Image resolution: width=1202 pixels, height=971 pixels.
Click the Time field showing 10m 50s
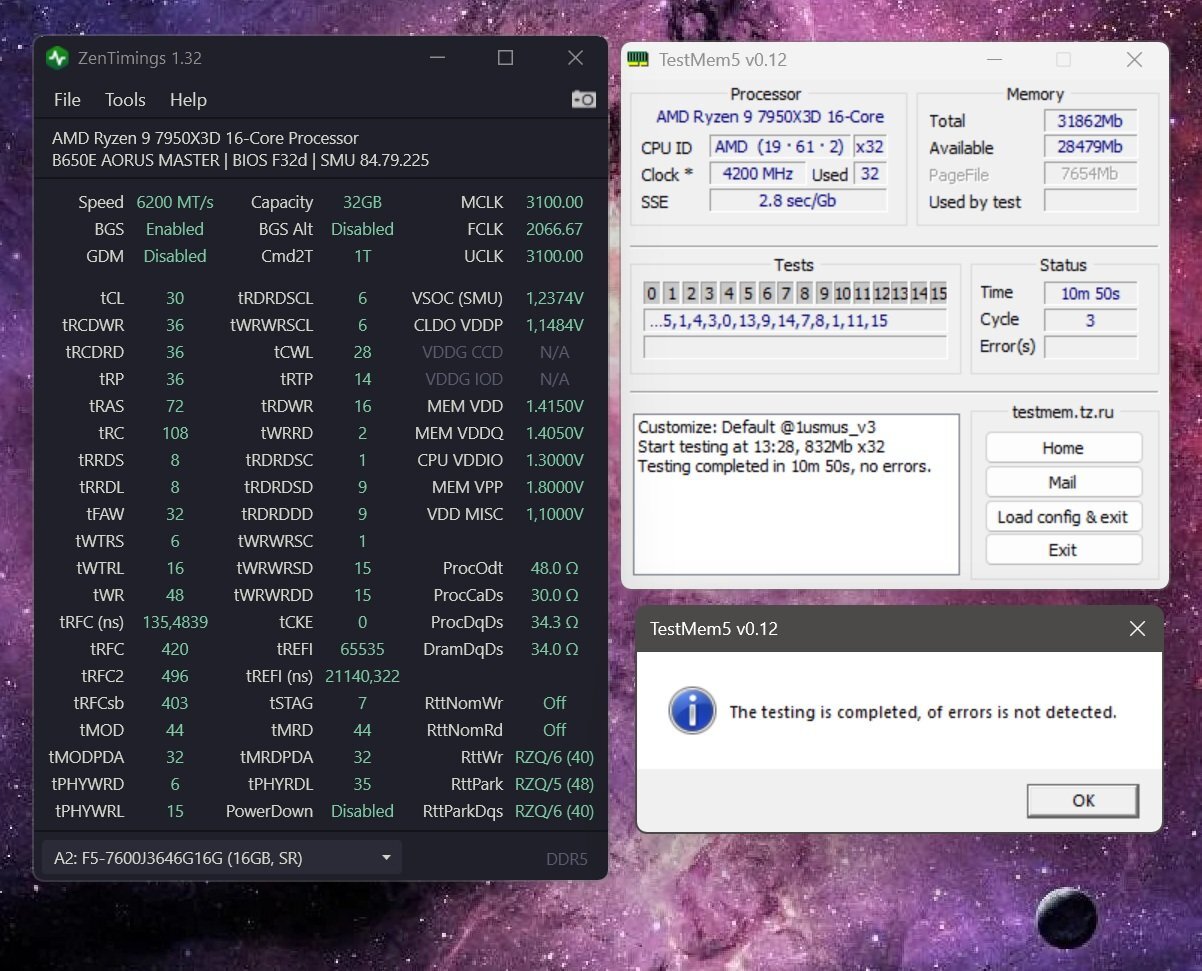coord(1091,293)
